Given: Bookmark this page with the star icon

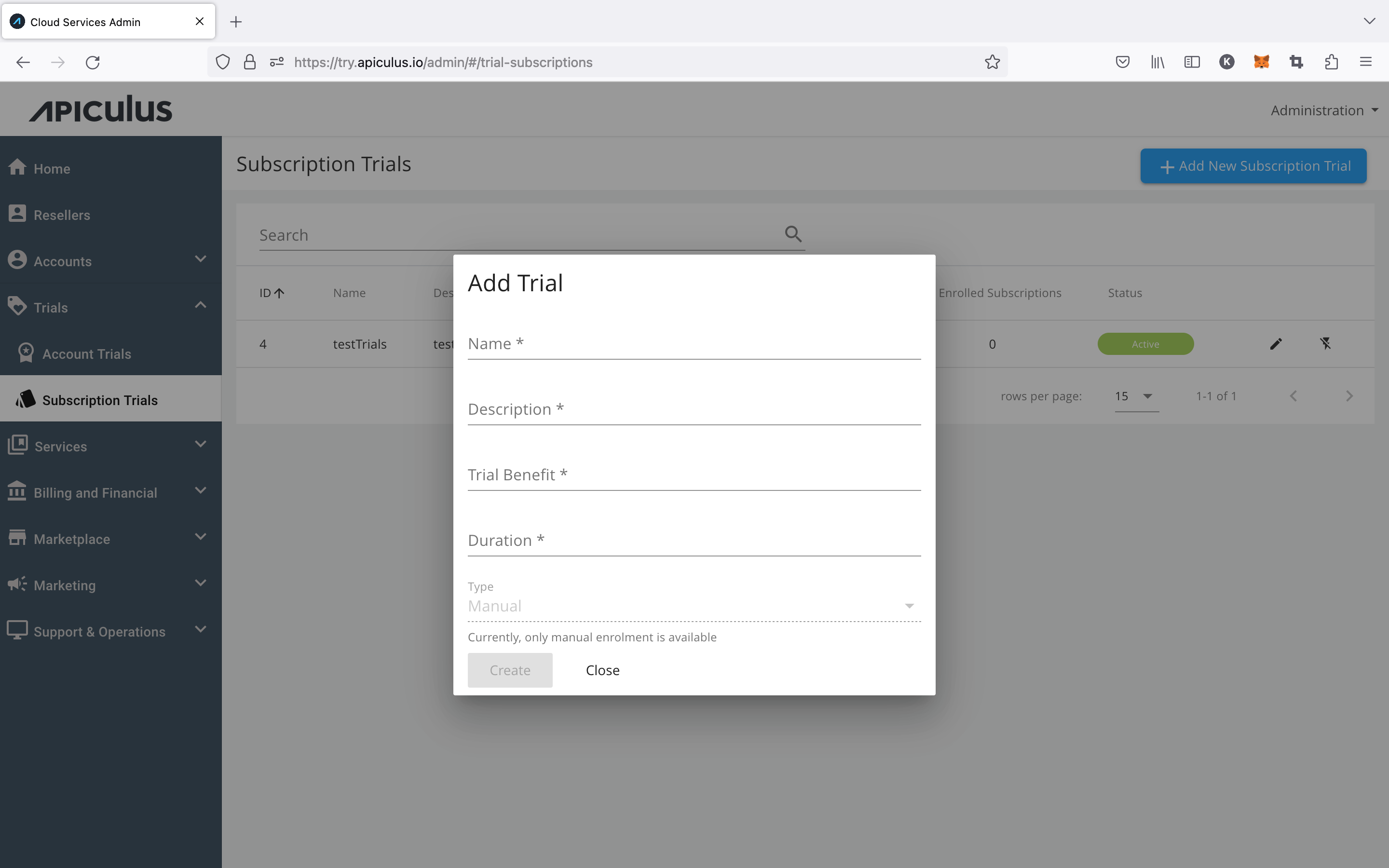Looking at the screenshot, I should tap(993, 62).
